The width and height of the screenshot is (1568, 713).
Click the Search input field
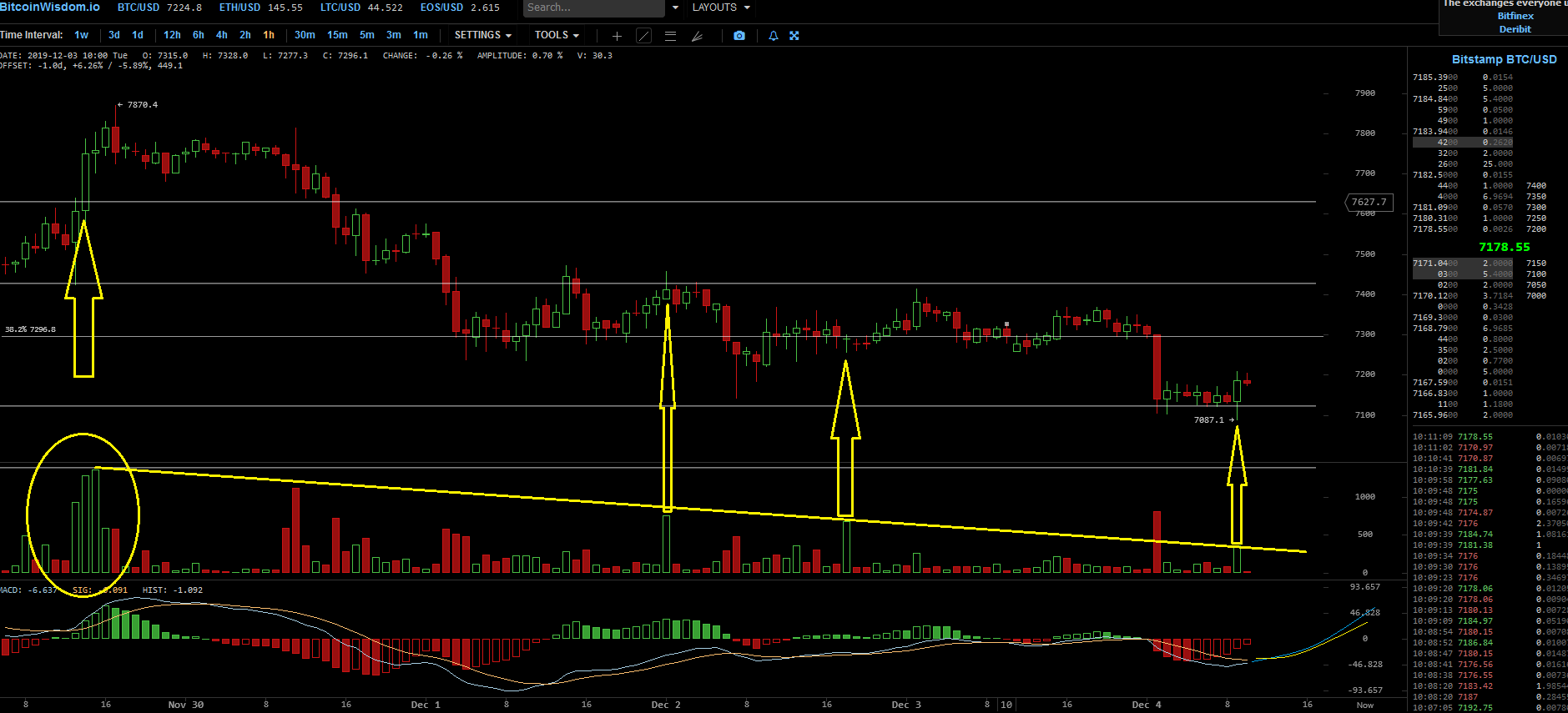pos(593,8)
